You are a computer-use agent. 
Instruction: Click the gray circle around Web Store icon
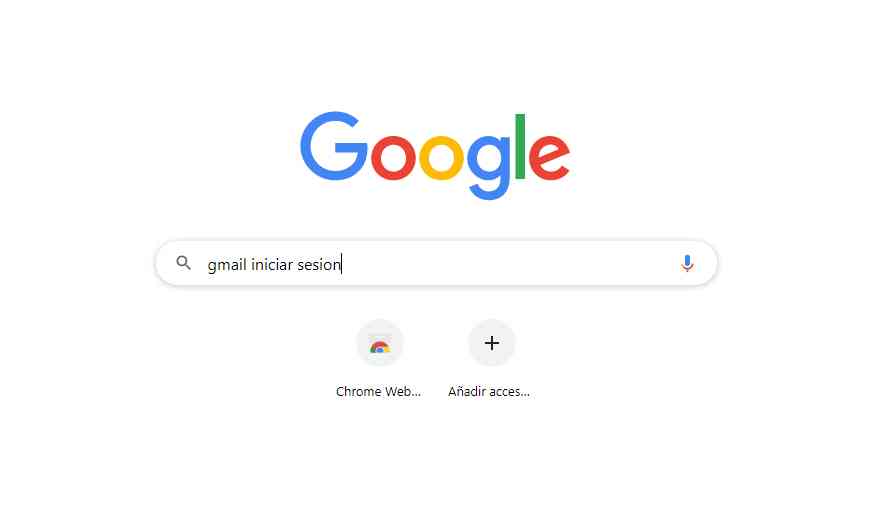click(380, 343)
